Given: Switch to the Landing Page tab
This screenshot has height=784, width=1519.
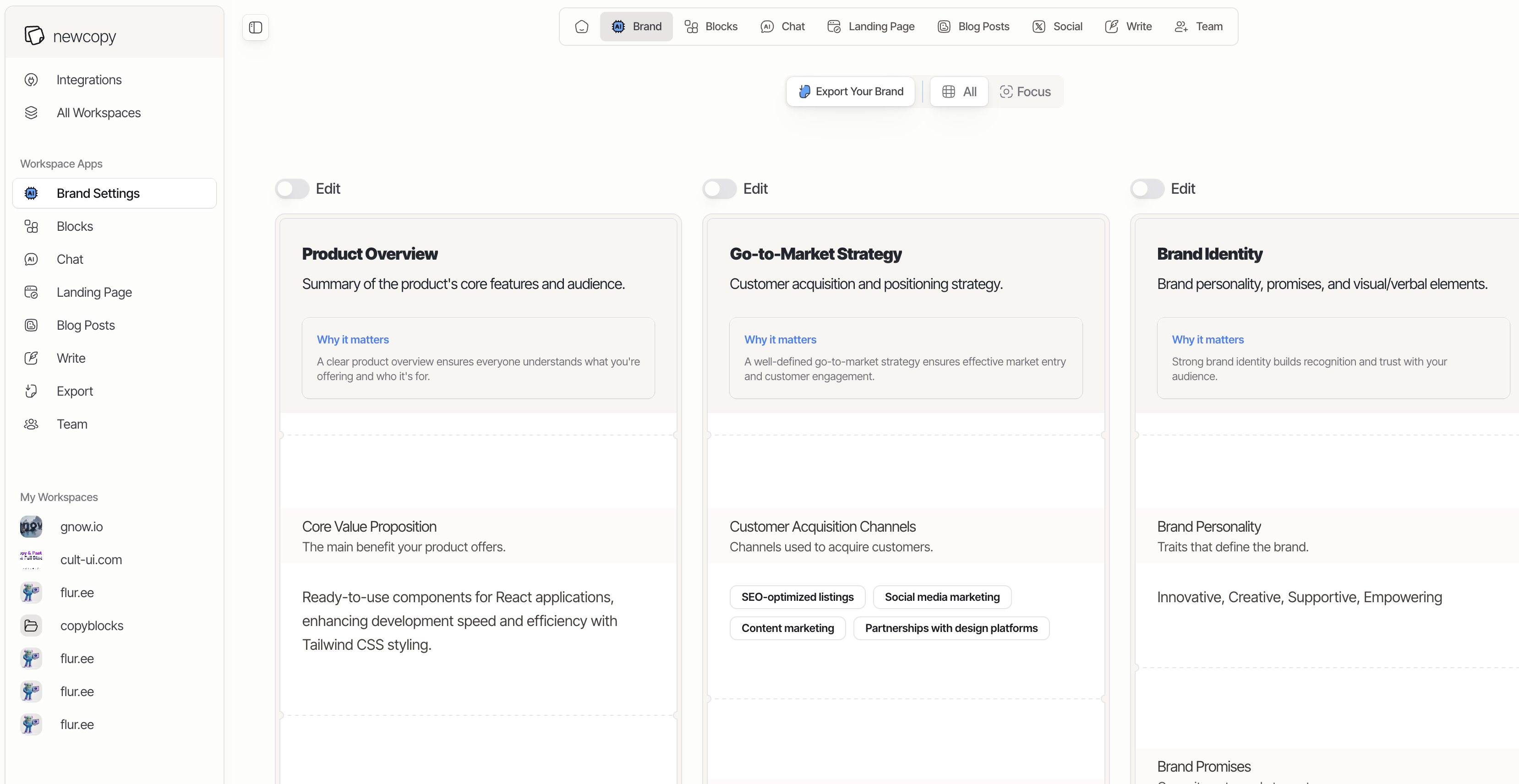Looking at the screenshot, I should tap(871, 27).
